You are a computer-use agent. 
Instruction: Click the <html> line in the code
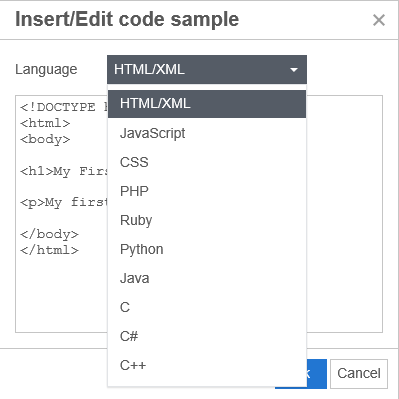45,123
